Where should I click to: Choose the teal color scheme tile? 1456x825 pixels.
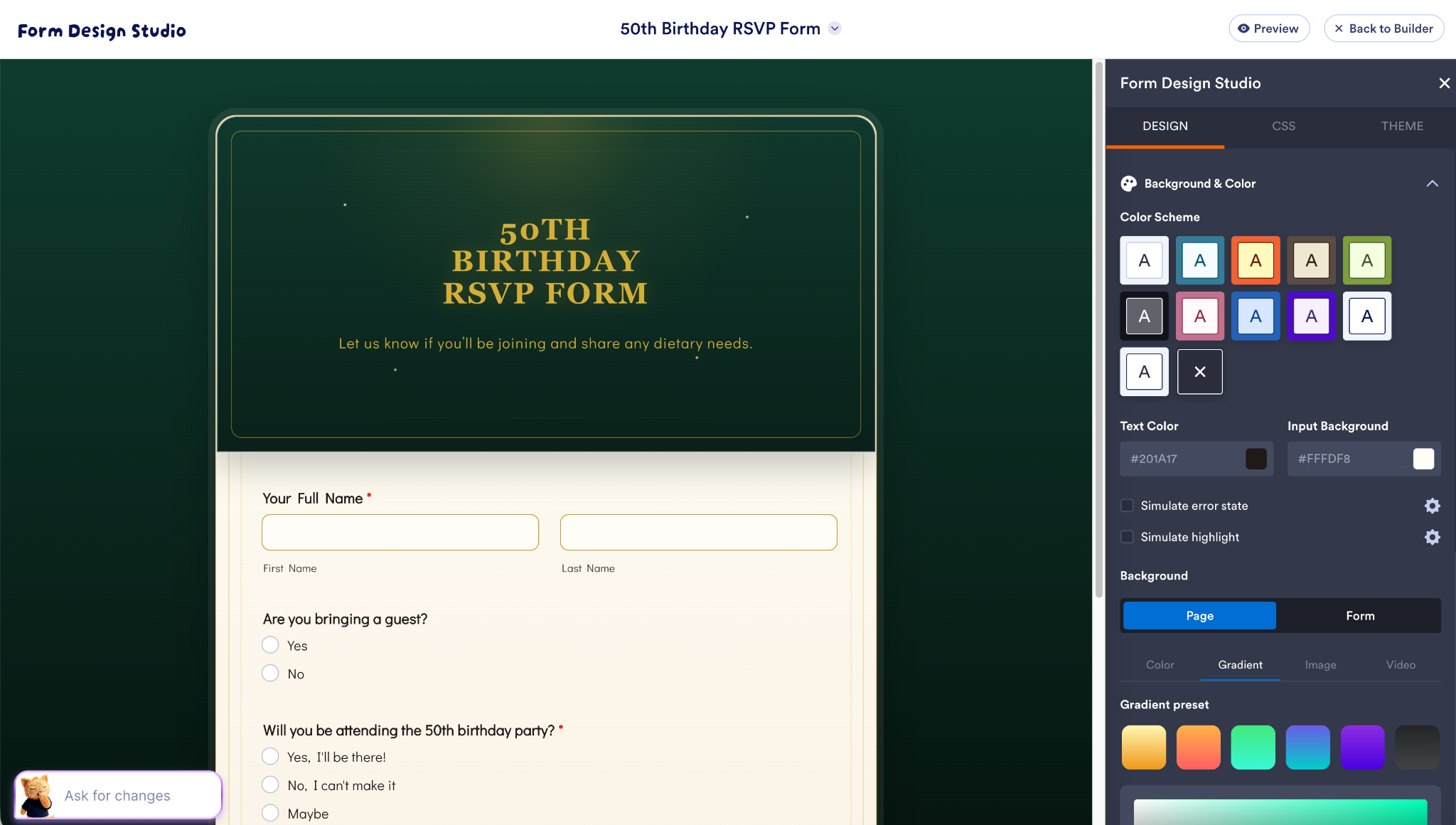coord(1199,260)
